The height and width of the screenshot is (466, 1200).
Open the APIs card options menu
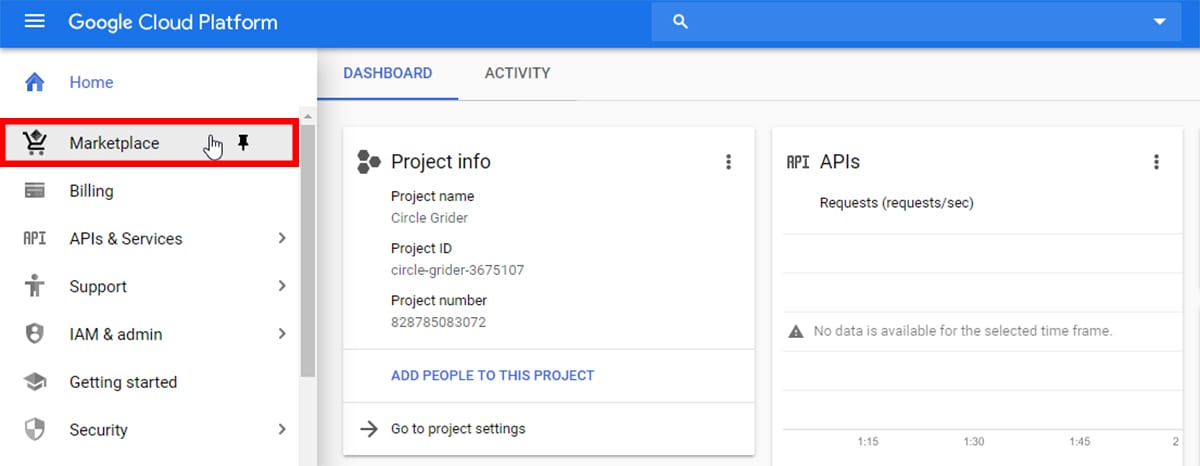[1156, 162]
